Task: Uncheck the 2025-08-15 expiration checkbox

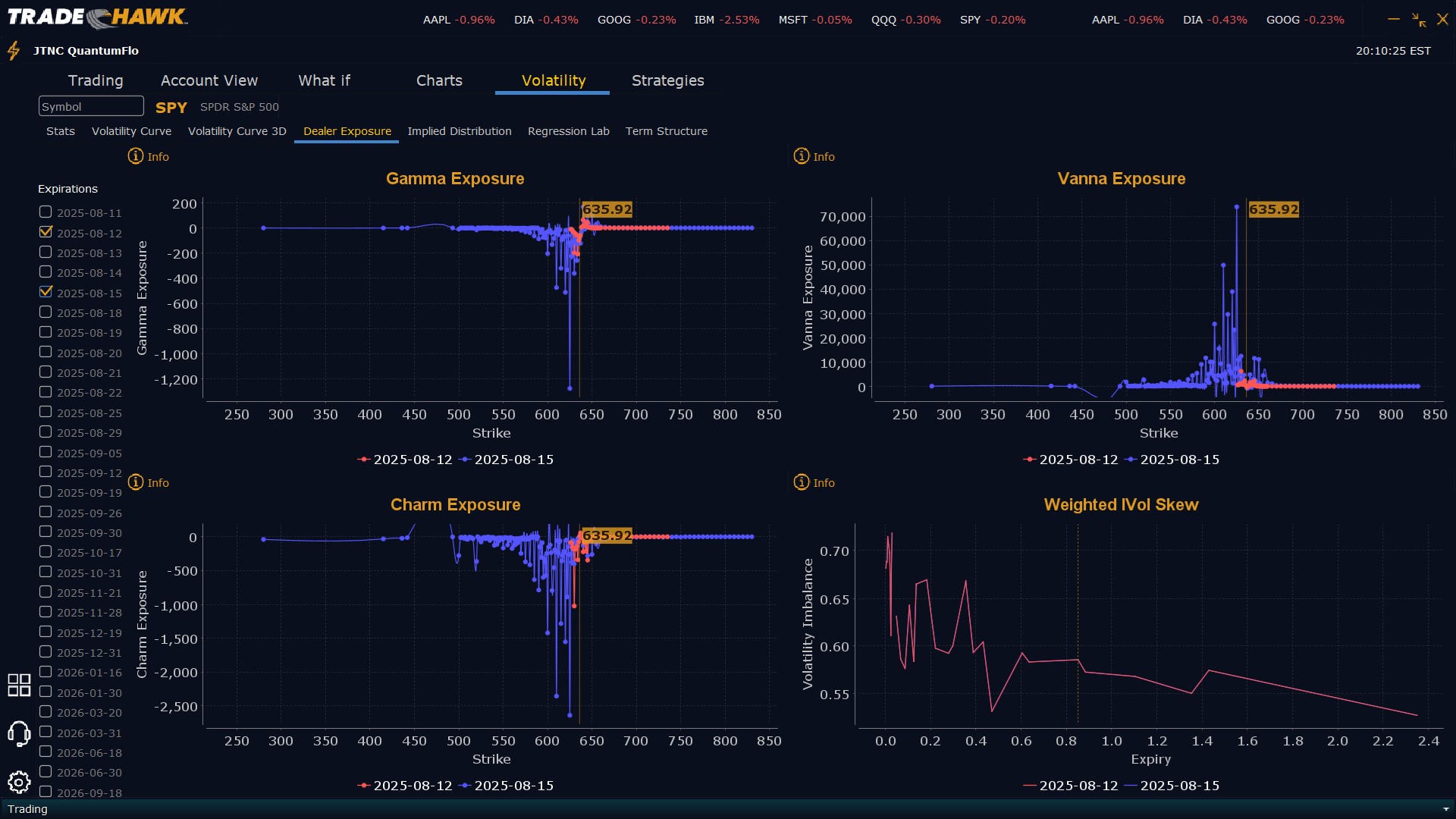Action: (x=45, y=292)
